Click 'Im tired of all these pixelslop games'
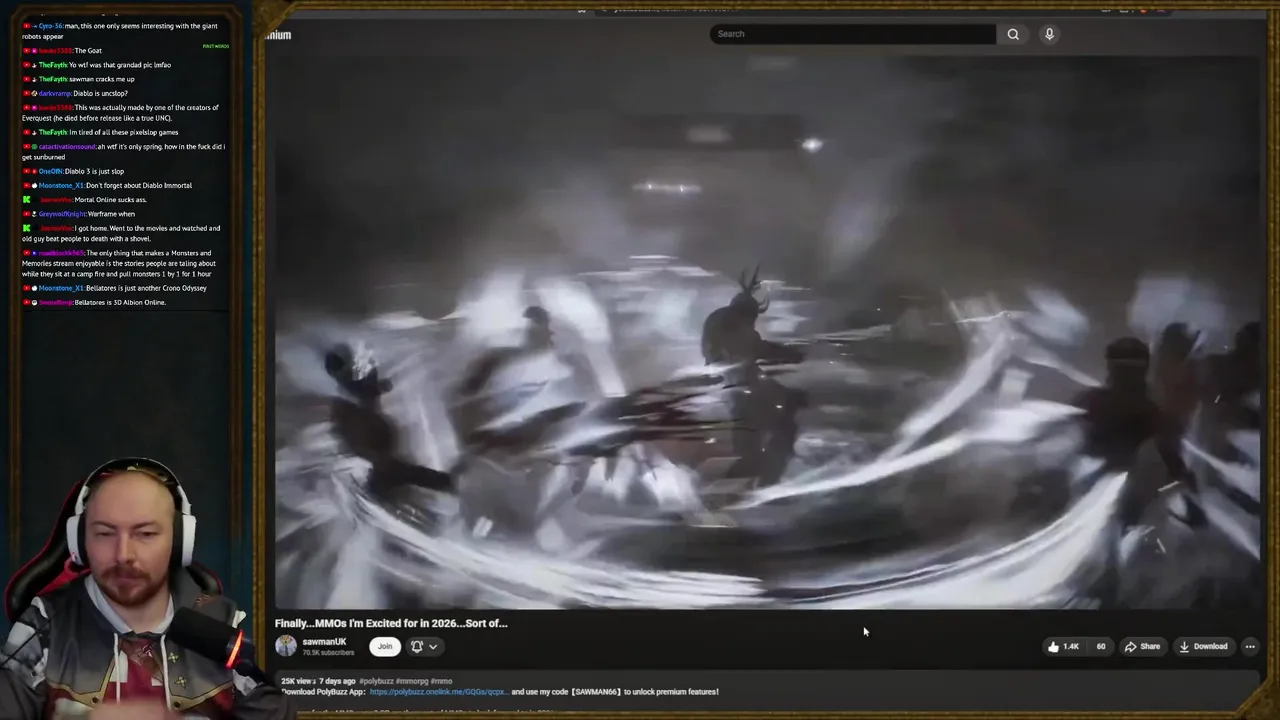 click(x=124, y=132)
